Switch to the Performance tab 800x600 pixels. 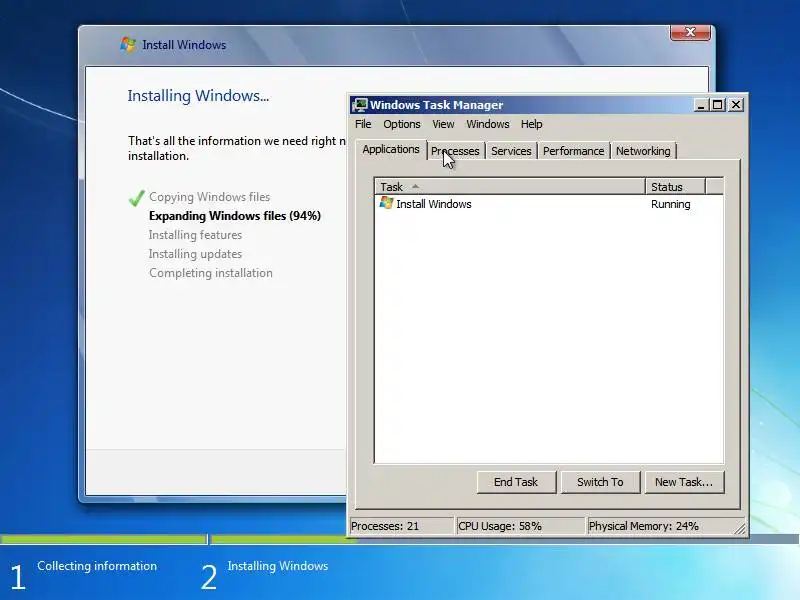pyautogui.click(x=573, y=151)
